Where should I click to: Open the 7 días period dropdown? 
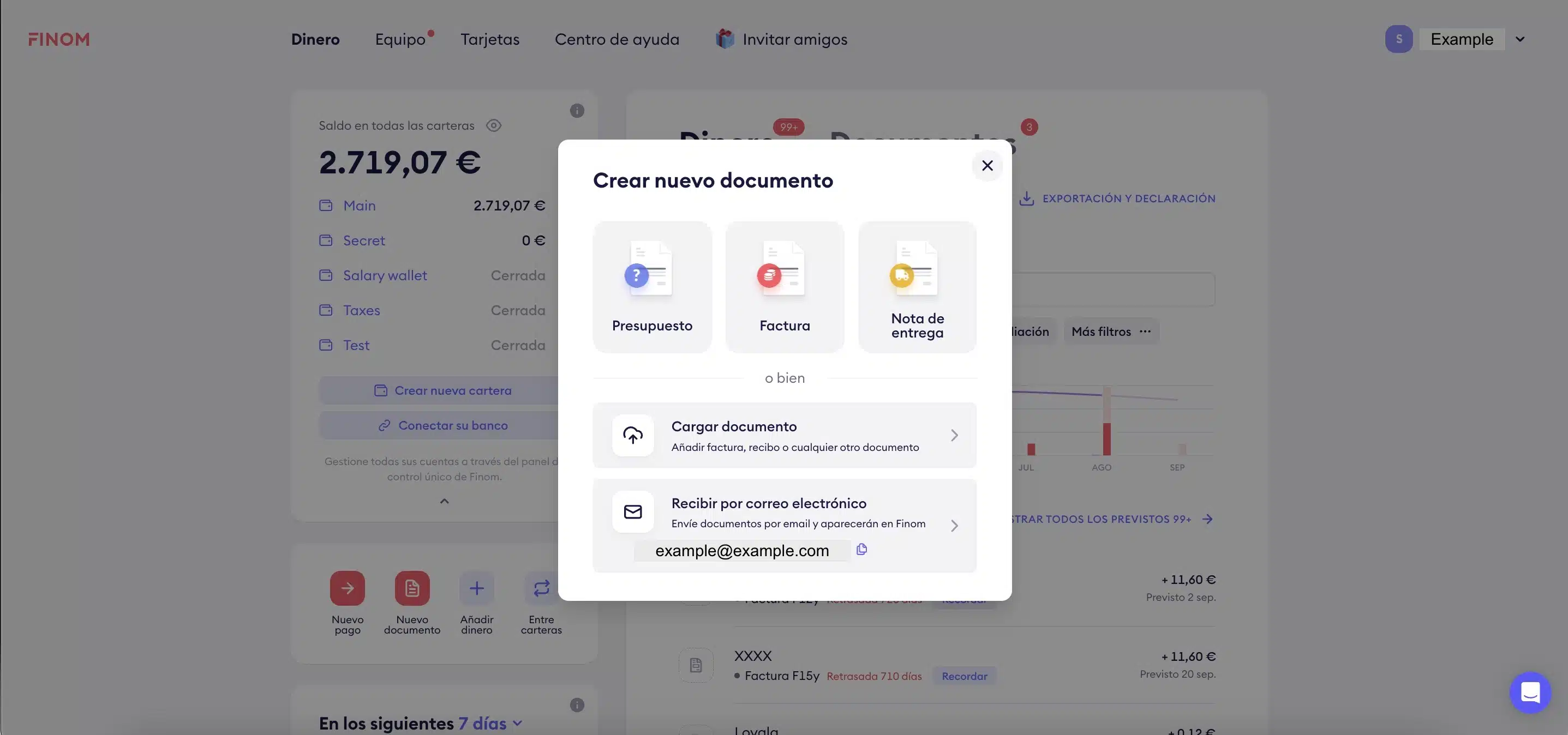coord(490,724)
